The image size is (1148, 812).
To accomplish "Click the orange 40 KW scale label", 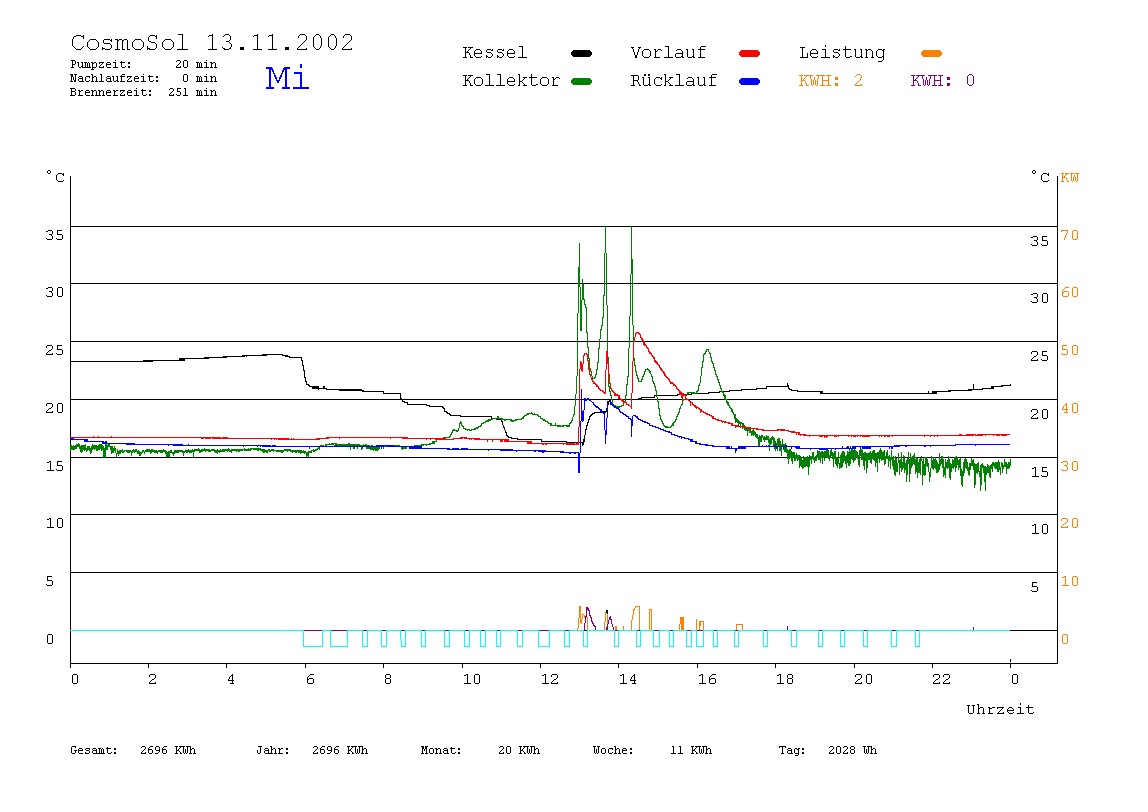I will (1070, 409).
